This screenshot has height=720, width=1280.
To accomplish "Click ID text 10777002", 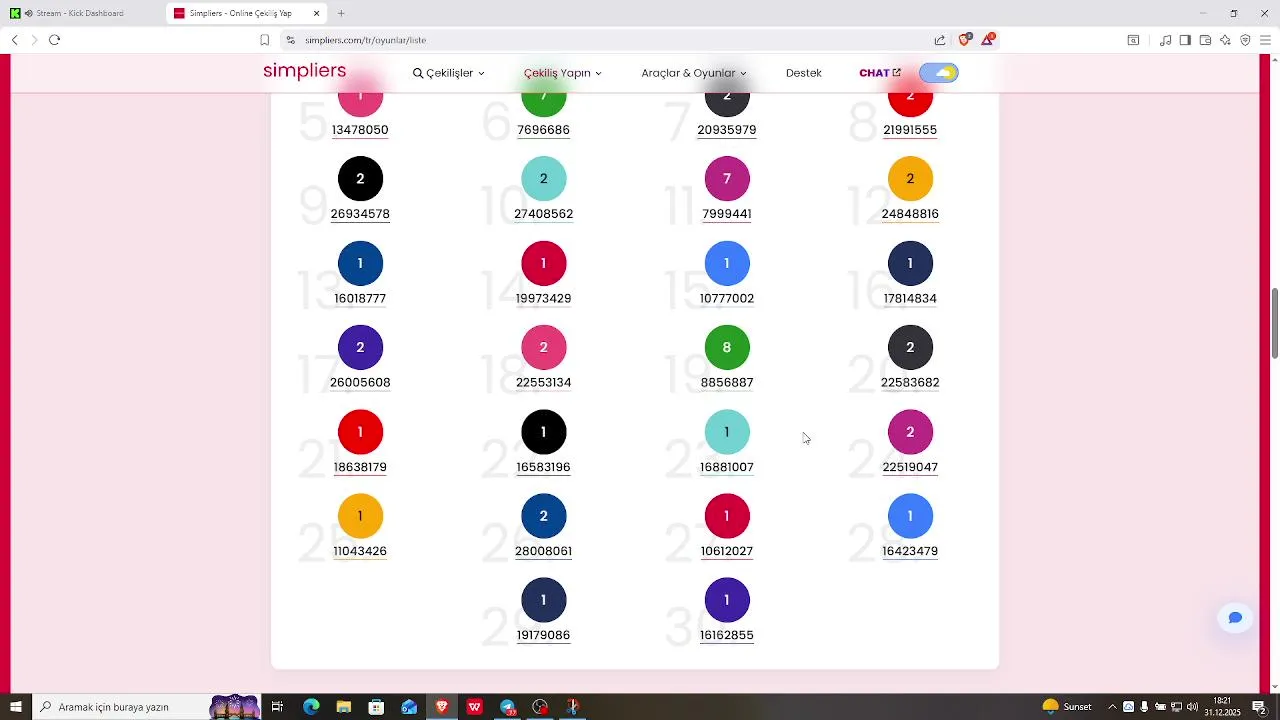I will tap(727, 299).
